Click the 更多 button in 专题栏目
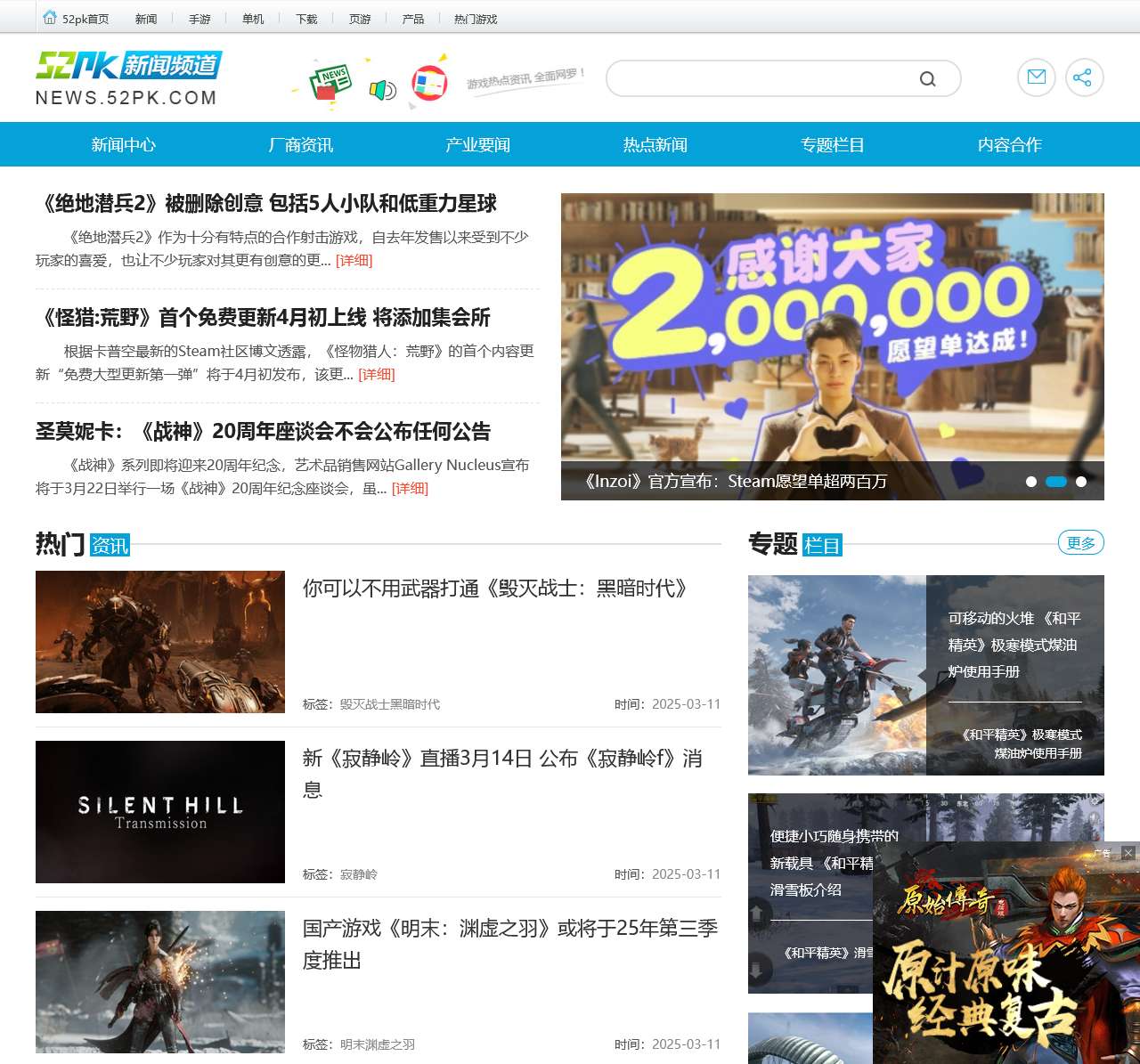The height and width of the screenshot is (1064, 1140). 1081,542
